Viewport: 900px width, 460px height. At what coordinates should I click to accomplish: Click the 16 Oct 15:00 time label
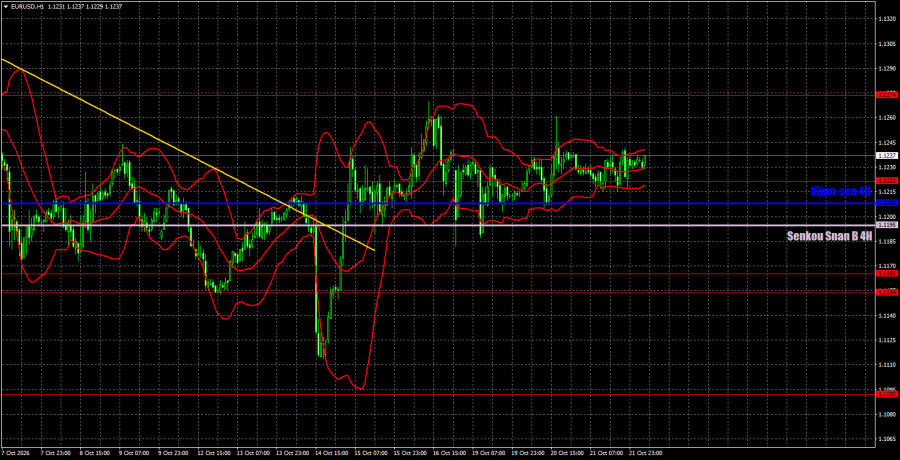449,453
